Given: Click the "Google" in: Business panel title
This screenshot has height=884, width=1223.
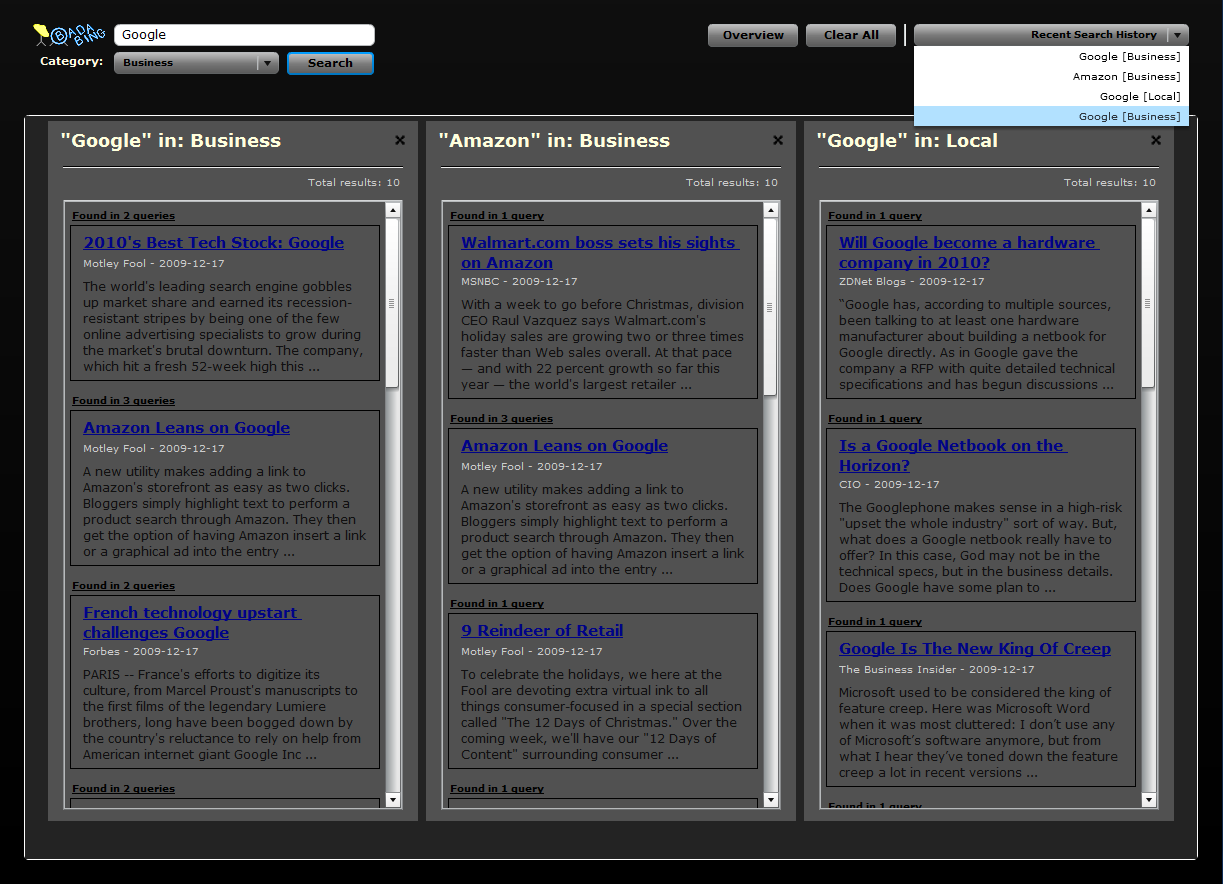Looking at the screenshot, I should click(171, 141).
